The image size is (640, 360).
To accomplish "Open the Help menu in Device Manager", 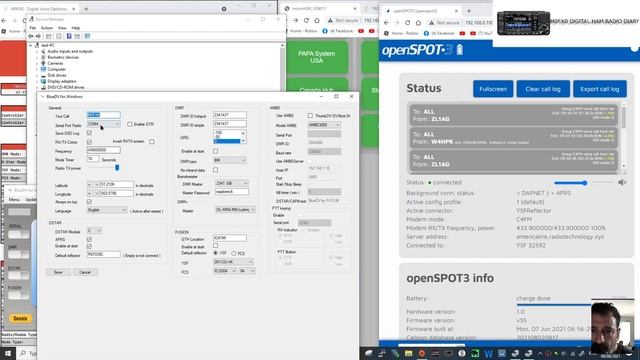I will pyautogui.click(x=76, y=28).
